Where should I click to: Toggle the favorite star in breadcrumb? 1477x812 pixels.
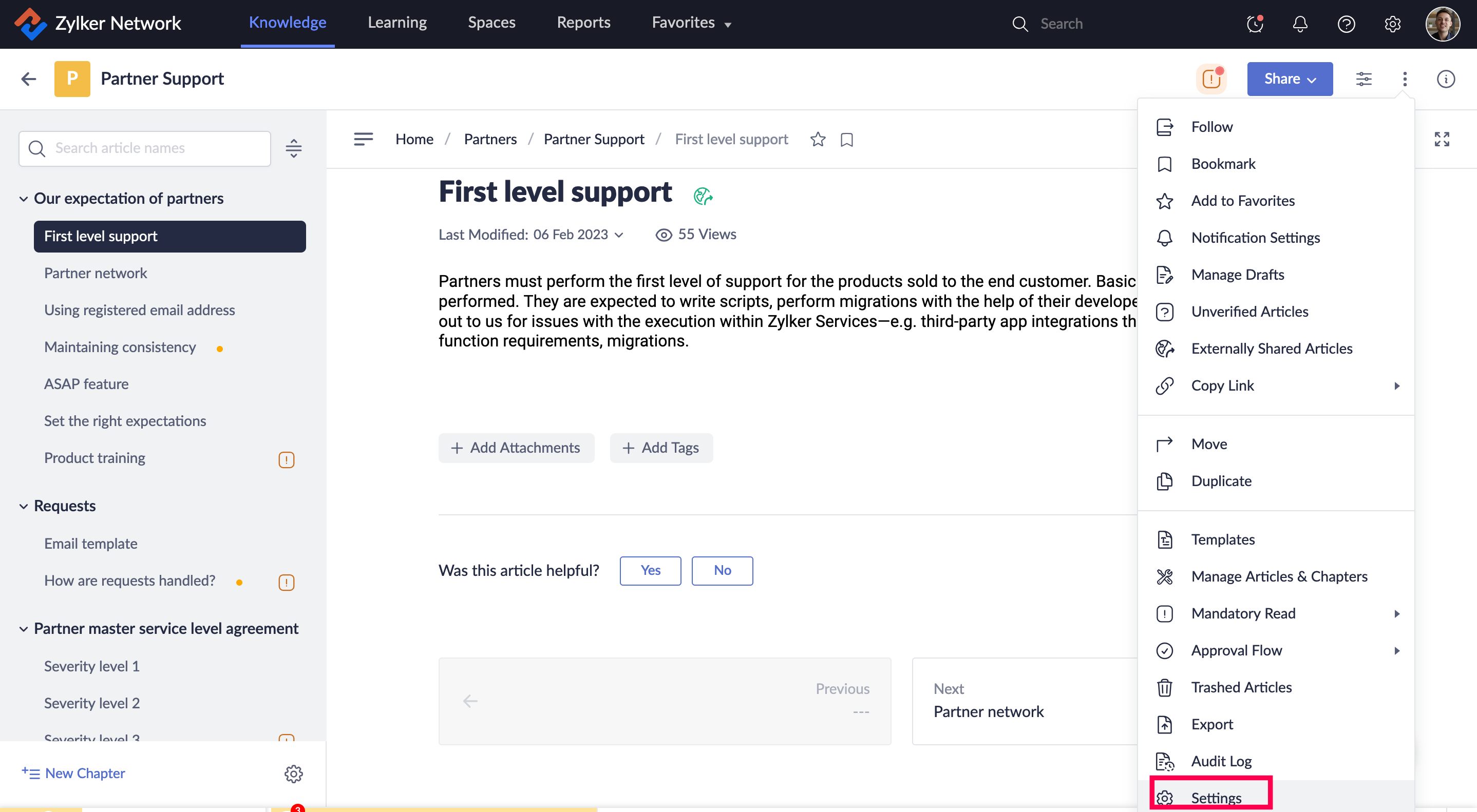click(x=818, y=139)
